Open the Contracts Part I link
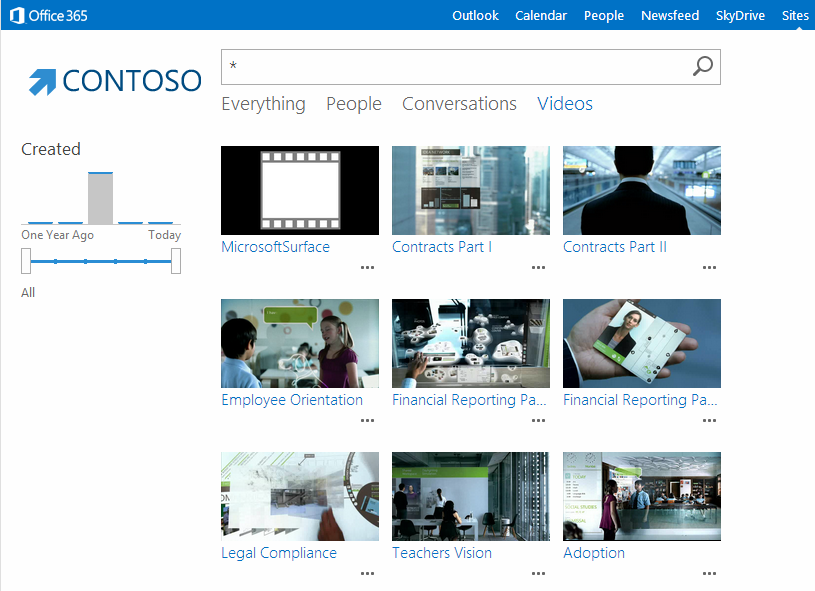 pyautogui.click(x=442, y=247)
